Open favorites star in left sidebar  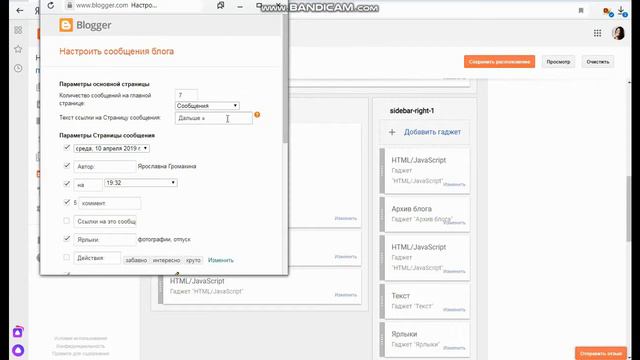click(18, 49)
